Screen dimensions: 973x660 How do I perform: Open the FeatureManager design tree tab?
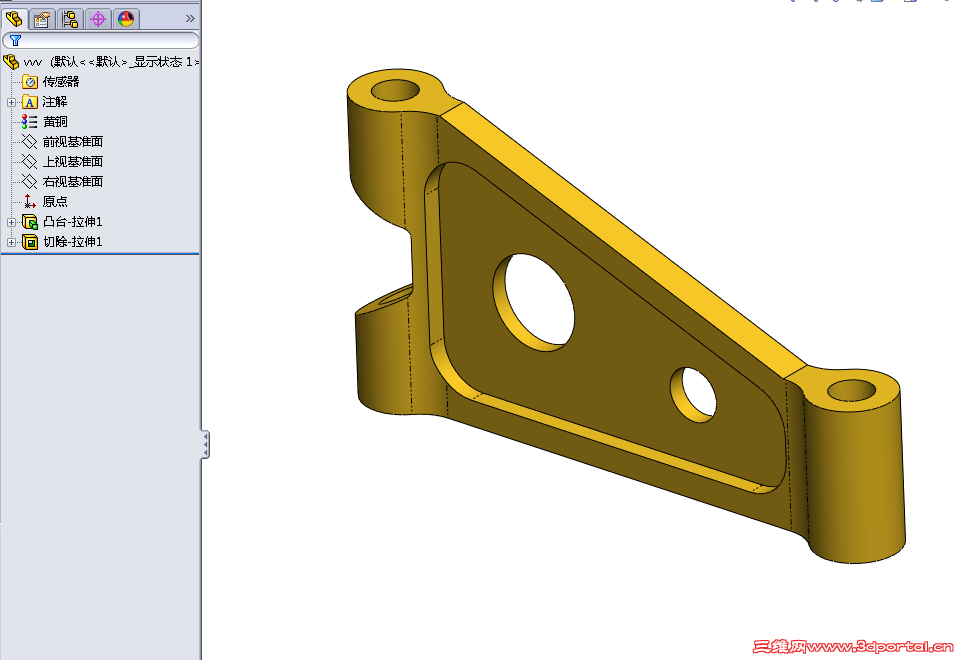click(14, 19)
